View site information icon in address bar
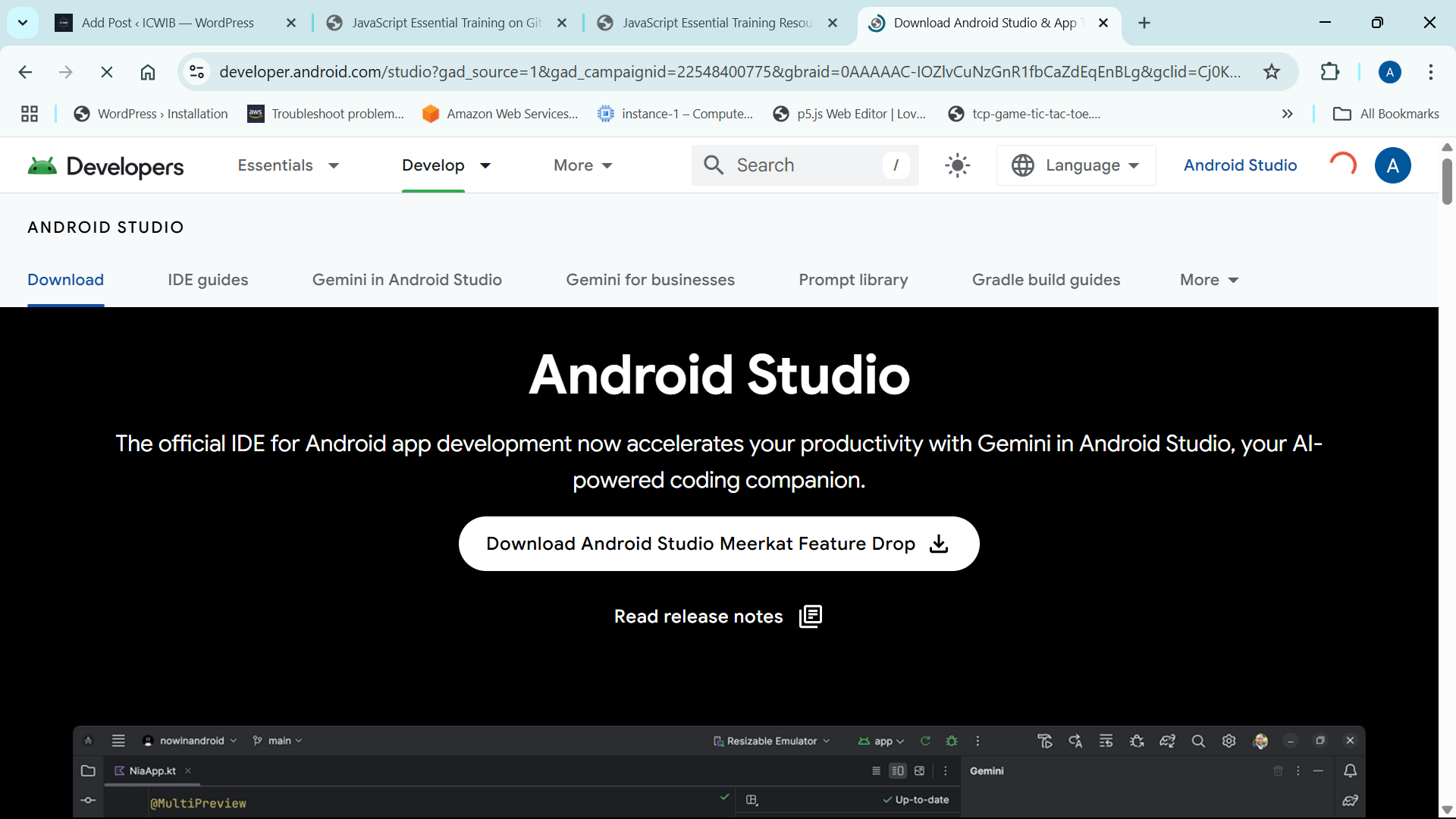 pos(197,72)
